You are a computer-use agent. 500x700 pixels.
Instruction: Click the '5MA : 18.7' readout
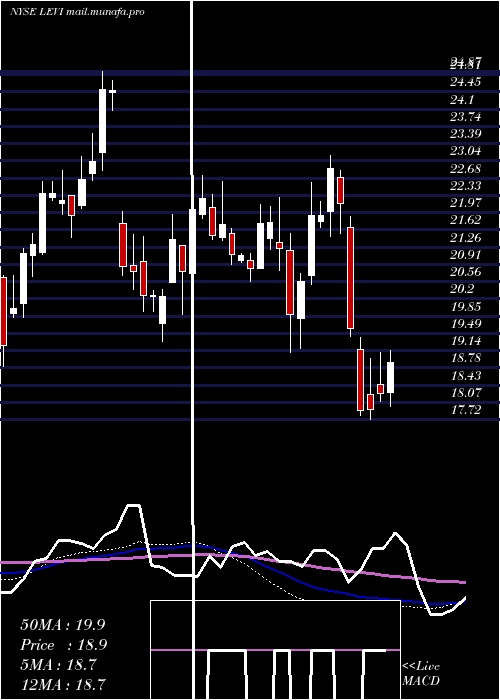(58, 665)
